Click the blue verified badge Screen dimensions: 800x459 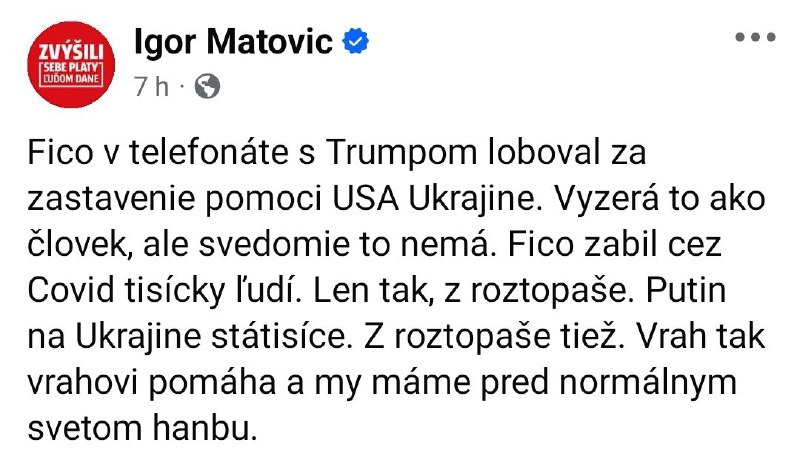coord(356,41)
